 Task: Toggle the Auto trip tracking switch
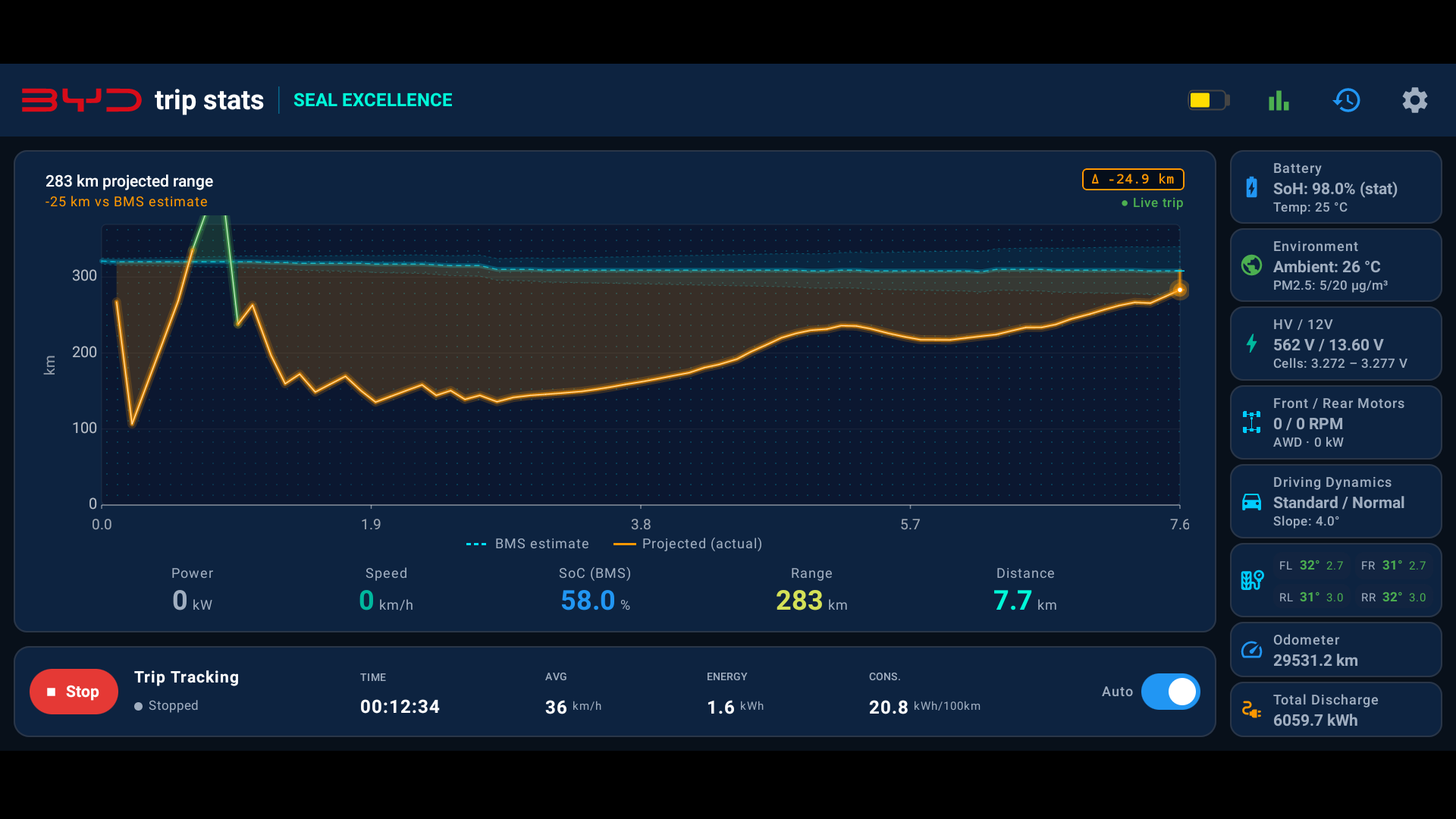pos(1170,692)
